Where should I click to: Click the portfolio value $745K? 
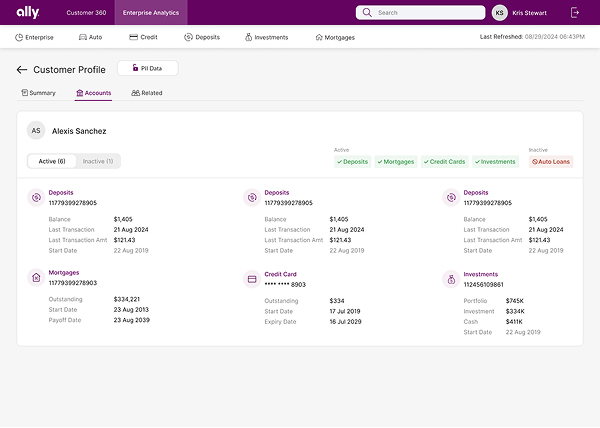tap(515, 301)
